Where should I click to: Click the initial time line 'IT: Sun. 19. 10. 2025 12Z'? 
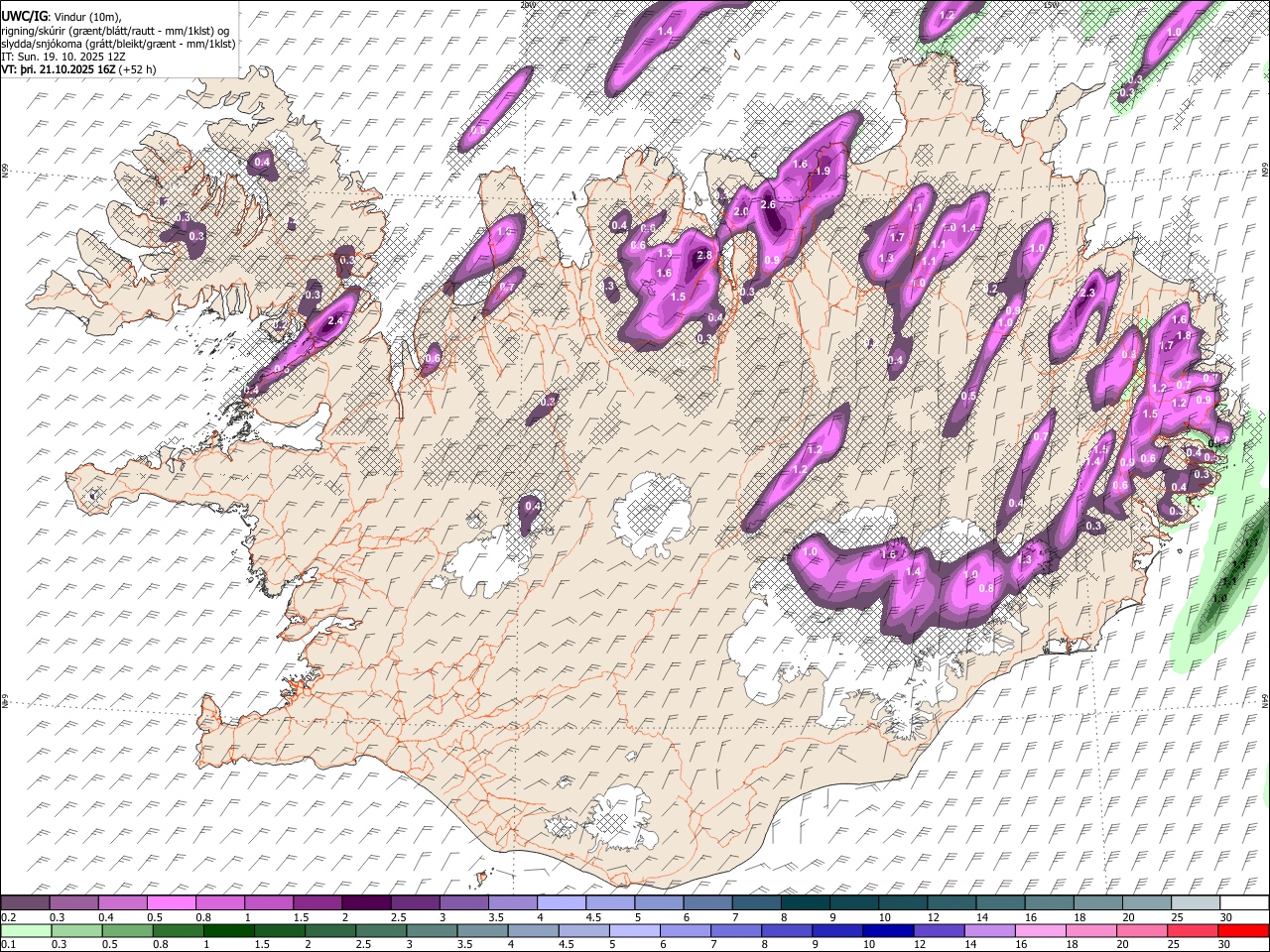63,57
